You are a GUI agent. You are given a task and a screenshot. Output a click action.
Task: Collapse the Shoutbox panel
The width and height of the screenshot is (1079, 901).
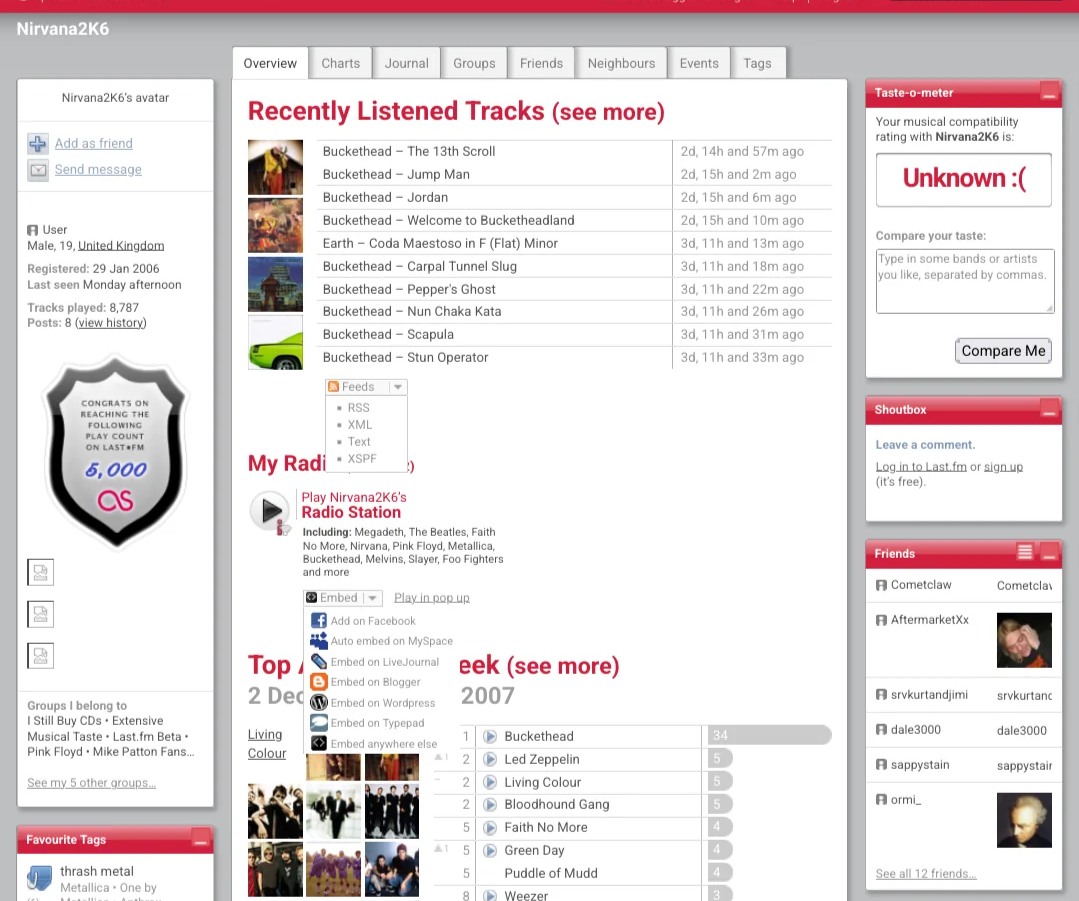[1048, 409]
